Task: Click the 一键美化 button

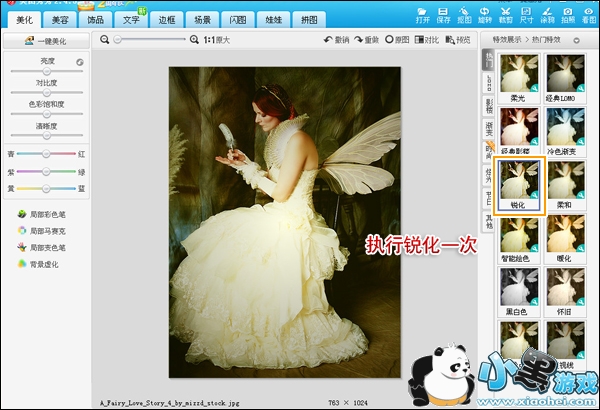Action: coord(46,41)
